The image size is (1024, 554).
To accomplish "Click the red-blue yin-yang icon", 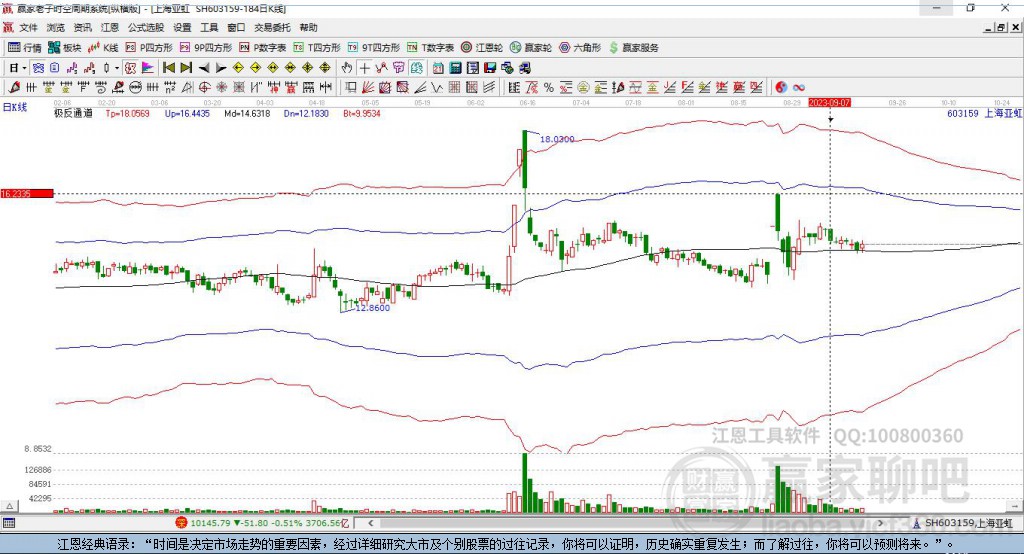I will tap(781, 88).
